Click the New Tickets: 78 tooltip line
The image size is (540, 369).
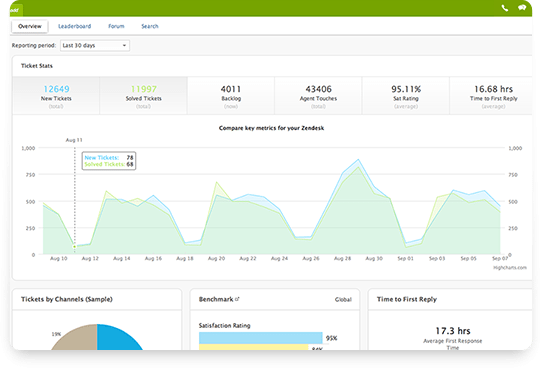click(x=109, y=157)
